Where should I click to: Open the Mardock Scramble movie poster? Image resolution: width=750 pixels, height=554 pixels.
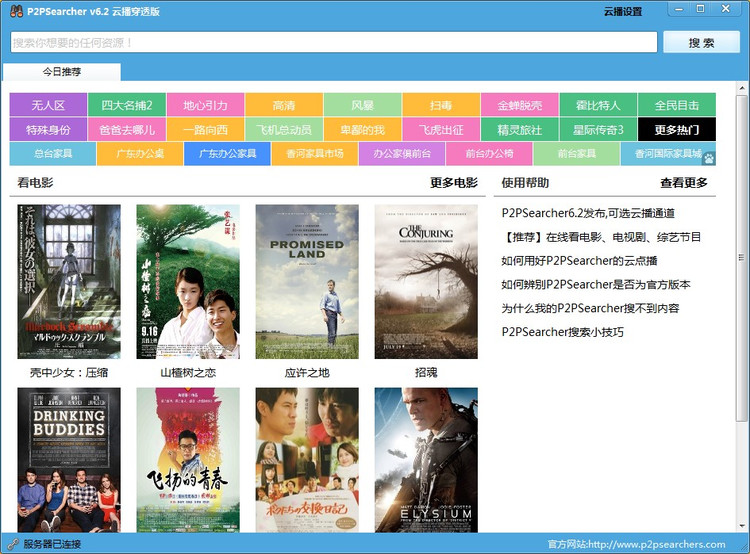click(x=69, y=281)
